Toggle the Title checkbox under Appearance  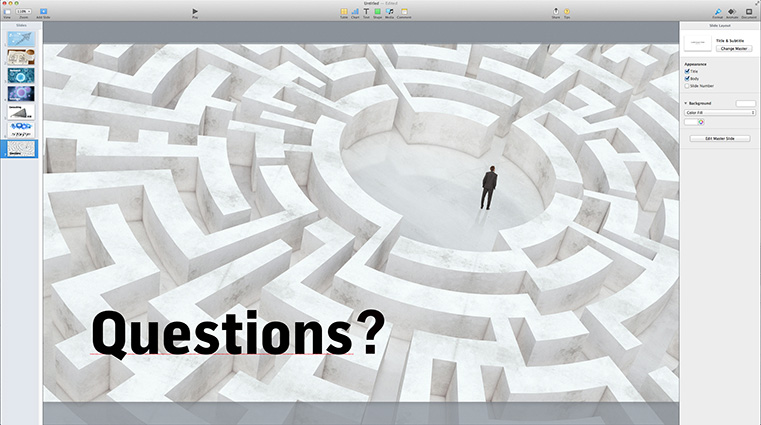point(687,71)
